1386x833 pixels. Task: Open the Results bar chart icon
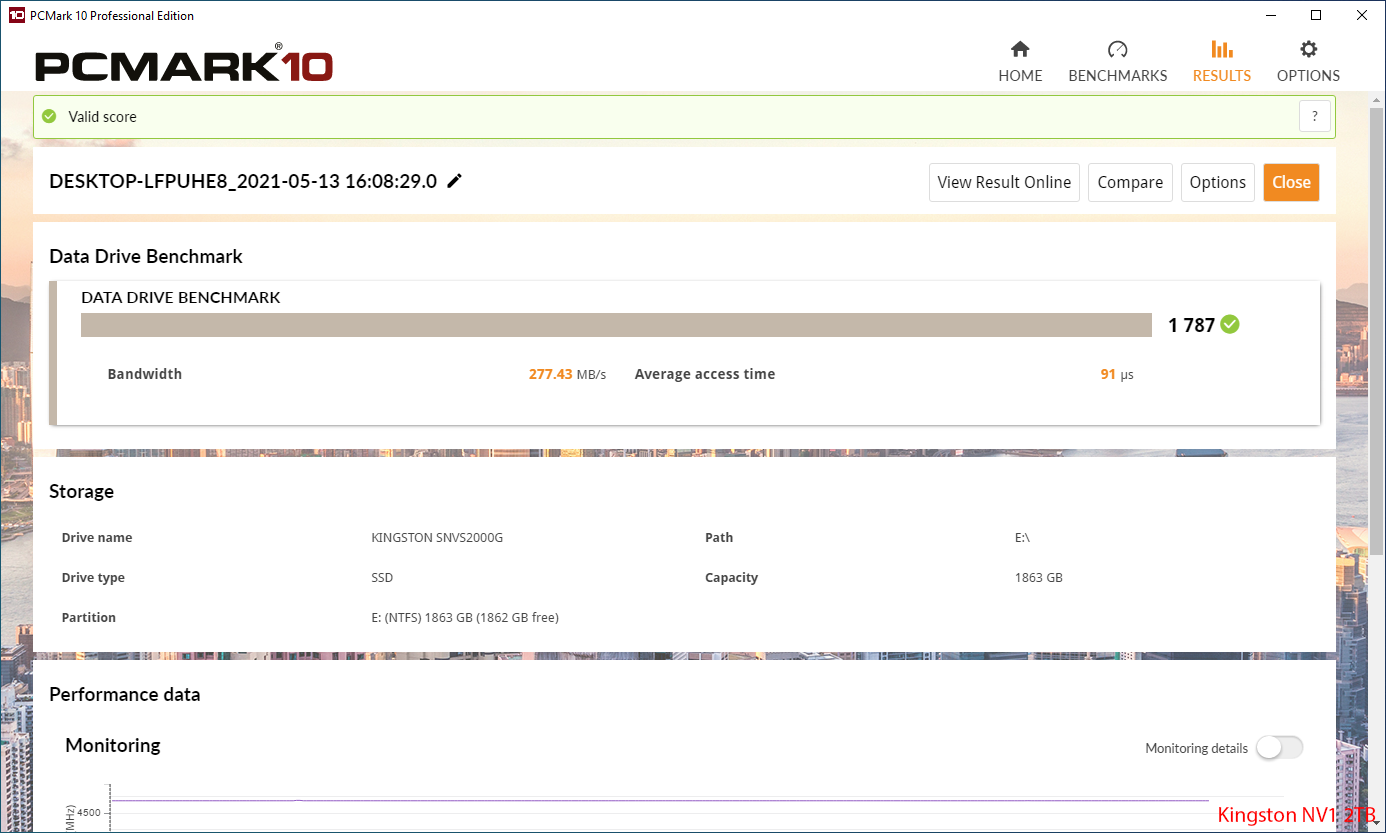pyautogui.click(x=1221, y=49)
